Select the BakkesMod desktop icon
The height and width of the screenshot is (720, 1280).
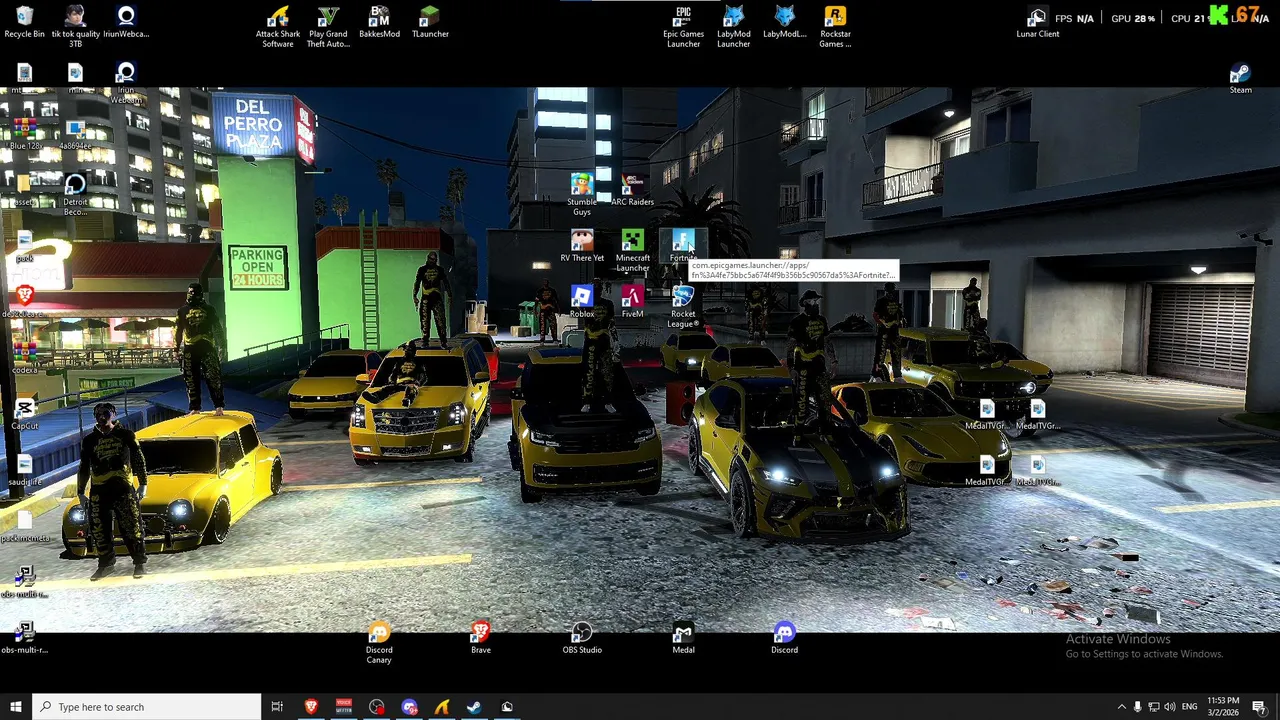tap(379, 22)
